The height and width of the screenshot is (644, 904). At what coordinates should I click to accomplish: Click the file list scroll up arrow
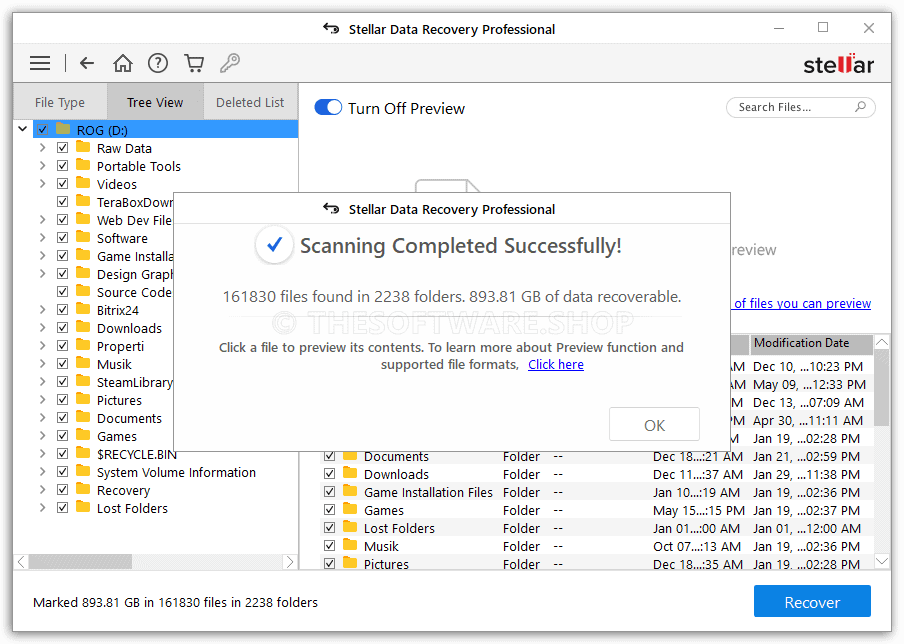pos(882,342)
